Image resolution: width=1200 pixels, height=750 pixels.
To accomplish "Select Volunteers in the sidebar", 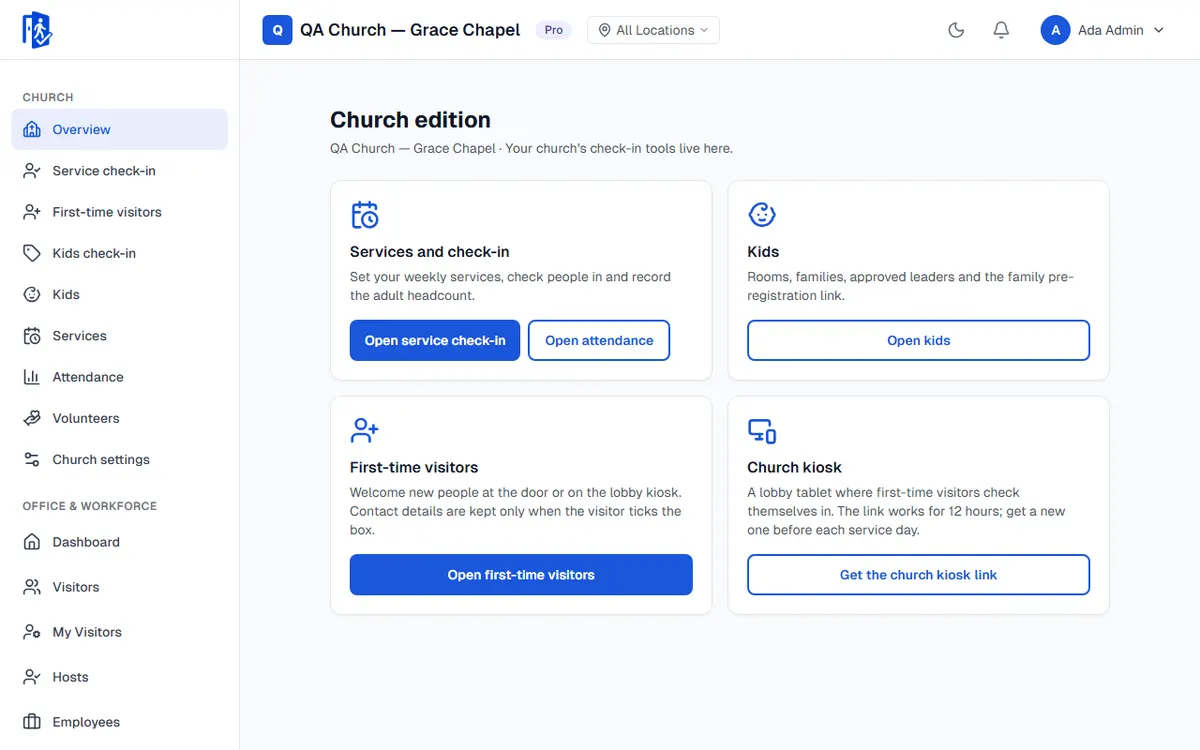I will 120,418.
